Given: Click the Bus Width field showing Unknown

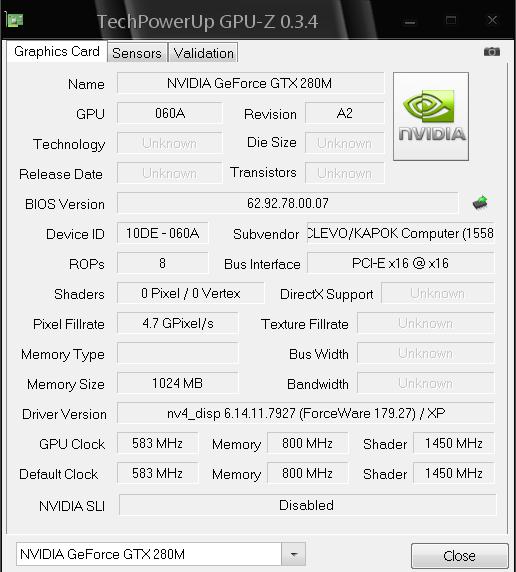Looking at the screenshot, I should [x=426, y=353].
